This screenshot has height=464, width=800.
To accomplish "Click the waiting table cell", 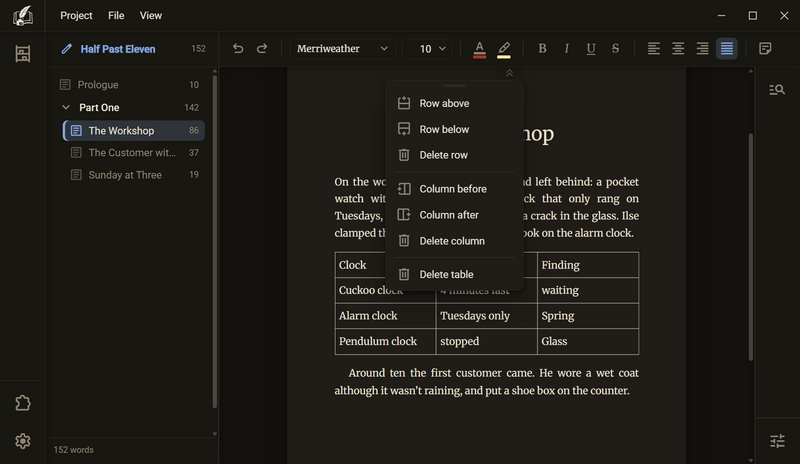I will coord(588,290).
